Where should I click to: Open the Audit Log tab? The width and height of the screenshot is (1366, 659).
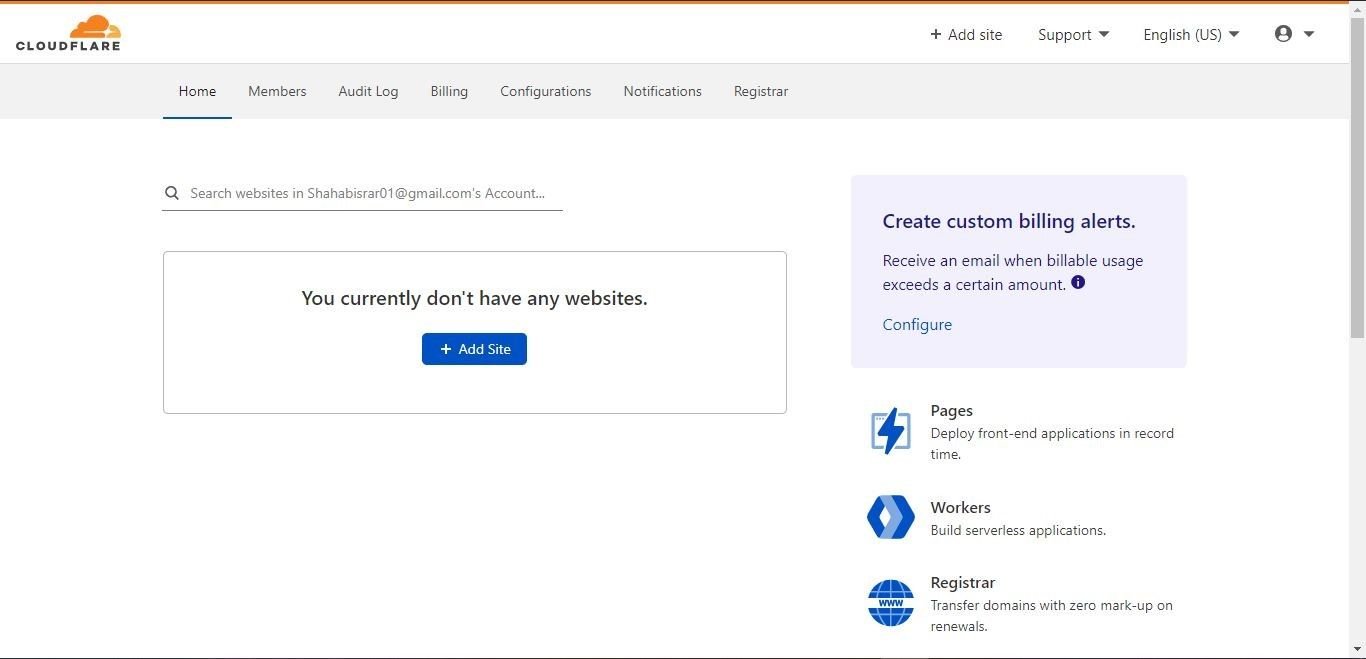(368, 91)
